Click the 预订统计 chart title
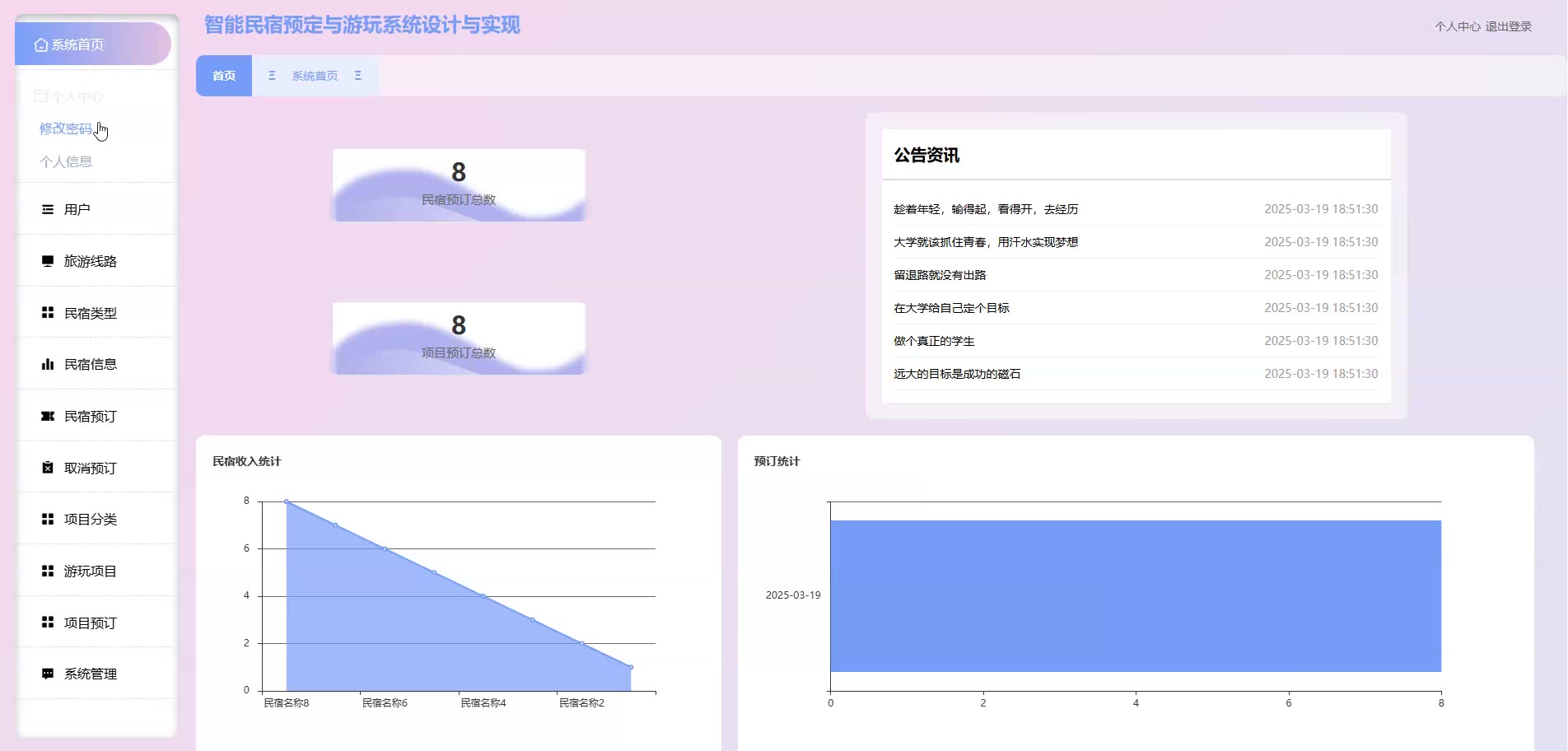 777,461
